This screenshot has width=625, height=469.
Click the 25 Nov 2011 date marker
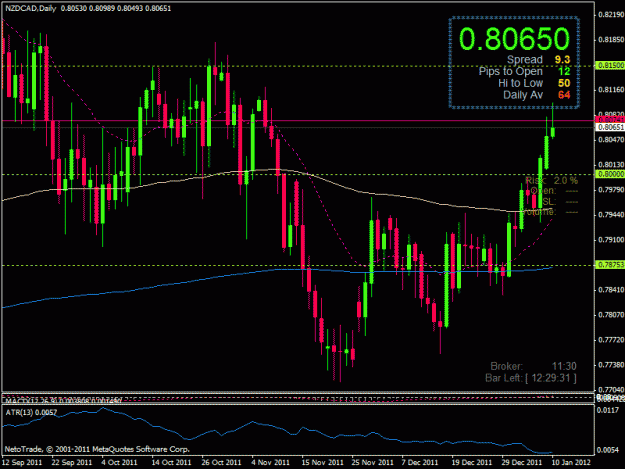coord(372,462)
